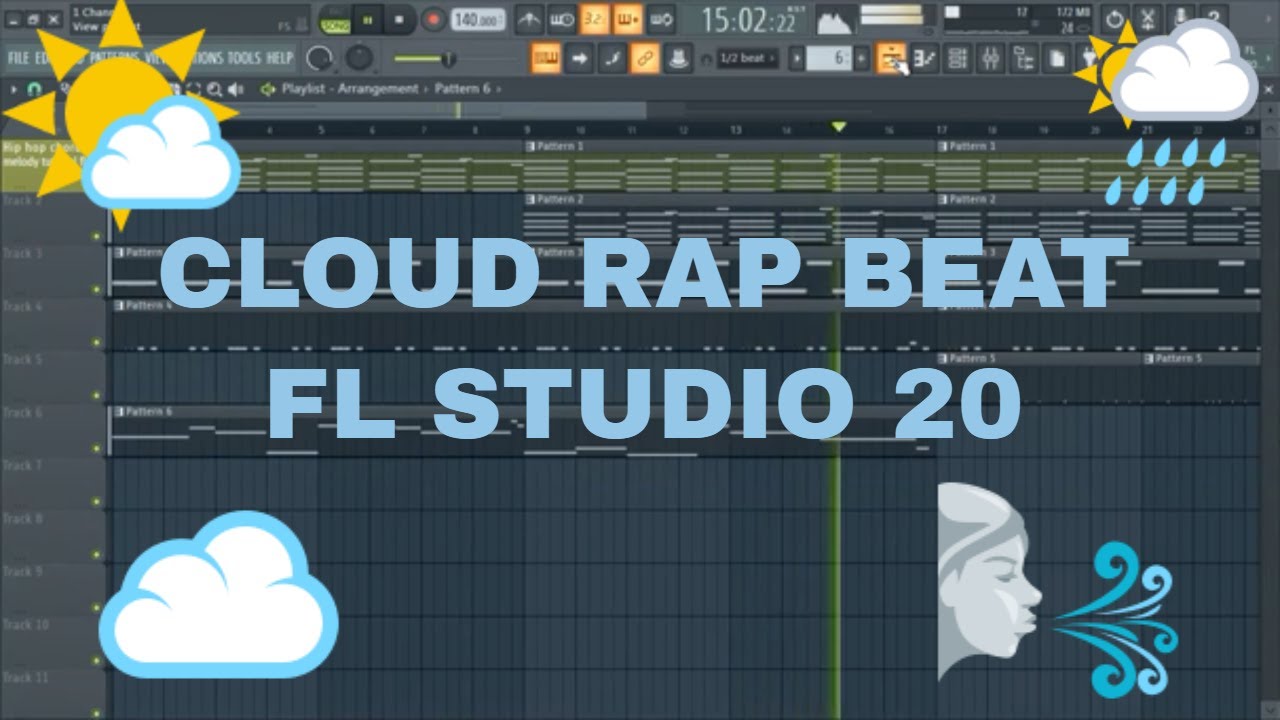Click the circular arrow undo-history icon
Viewport: 1280px width, 720px height.
point(1115,18)
